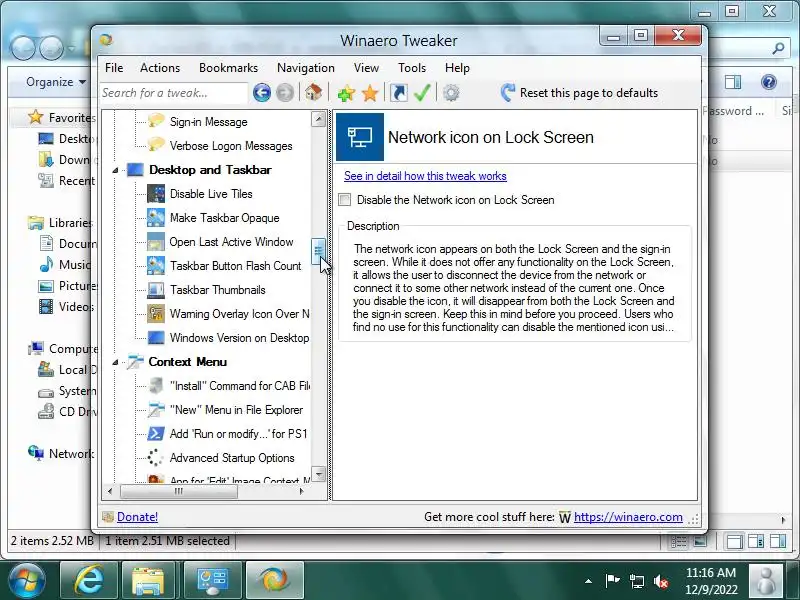Click the Advanced Startup Options icon
800x600 pixels.
coord(156,457)
